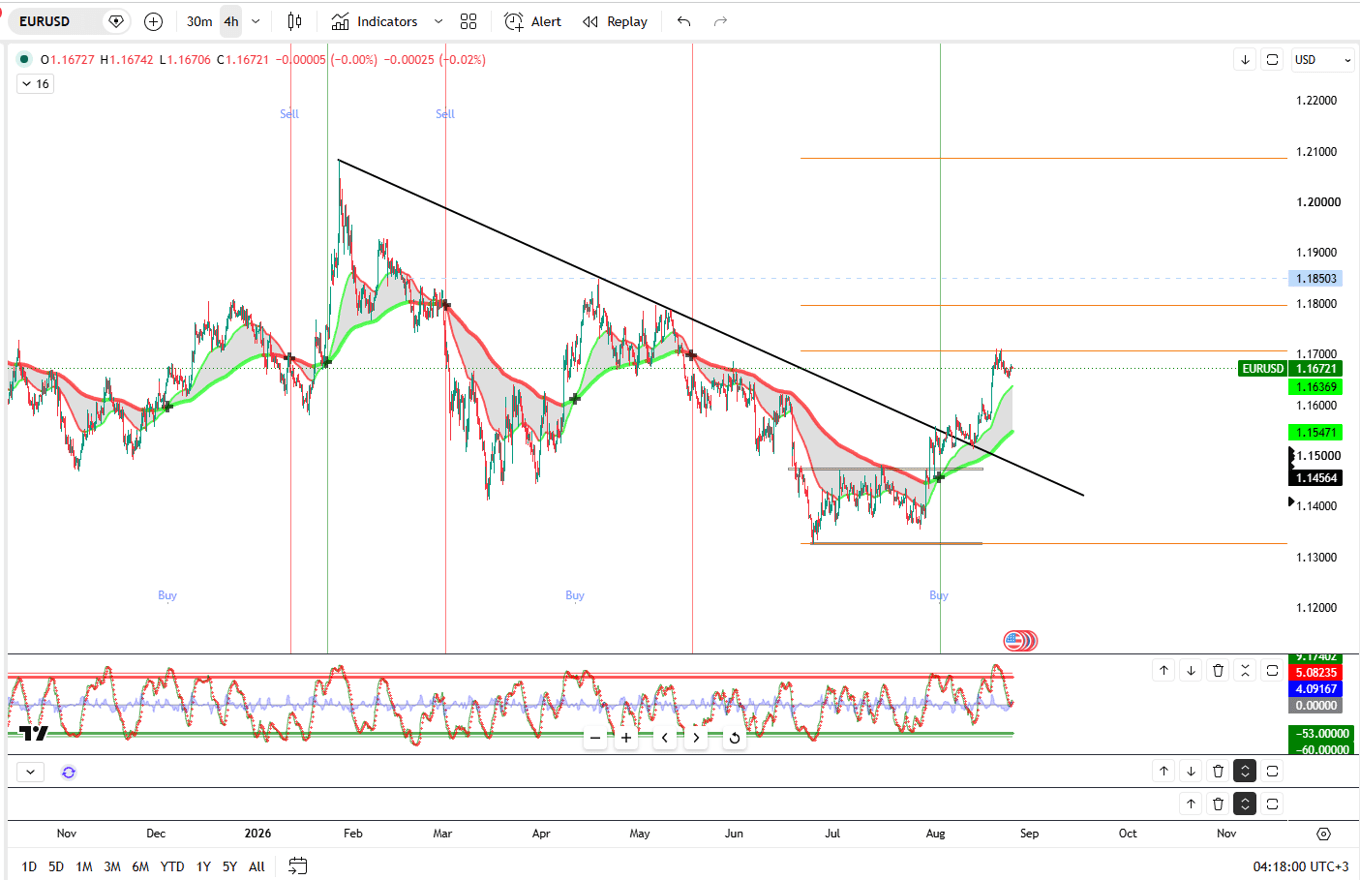Click the 1.16369 green price label
Screen dimensions: 1360x880
(1316, 387)
